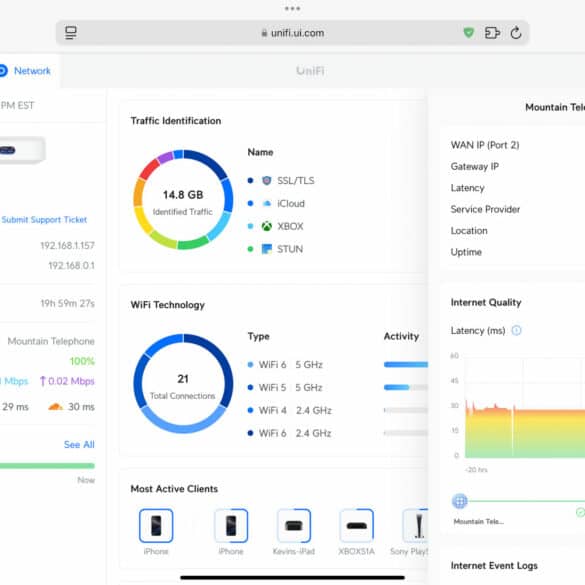The width and height of the screenshot is (585, 585).
Task: Select STUN traffic entry
Action: pos(275,249)
